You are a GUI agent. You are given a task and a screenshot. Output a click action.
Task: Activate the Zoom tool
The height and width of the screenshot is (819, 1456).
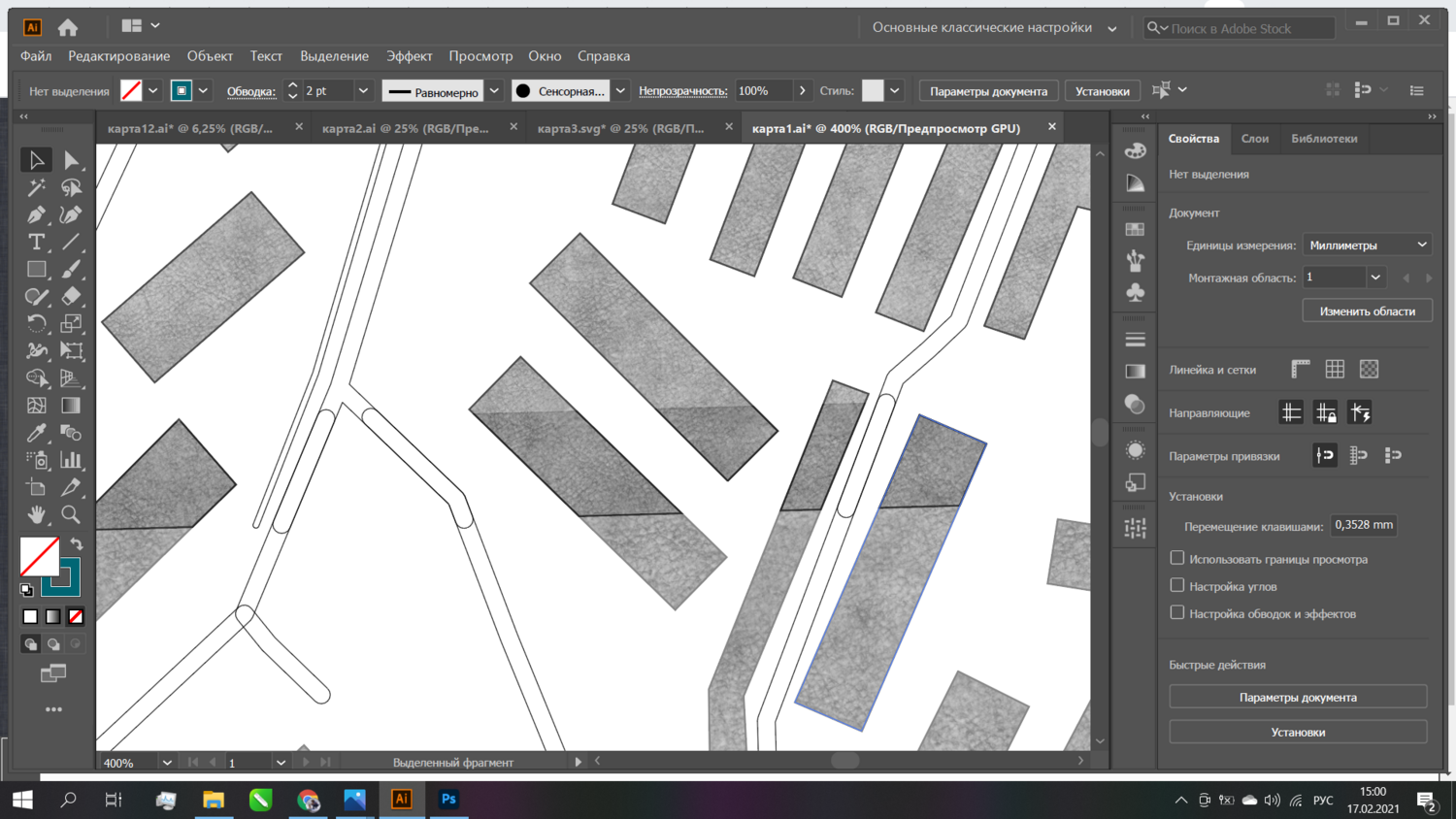[71, 514]
